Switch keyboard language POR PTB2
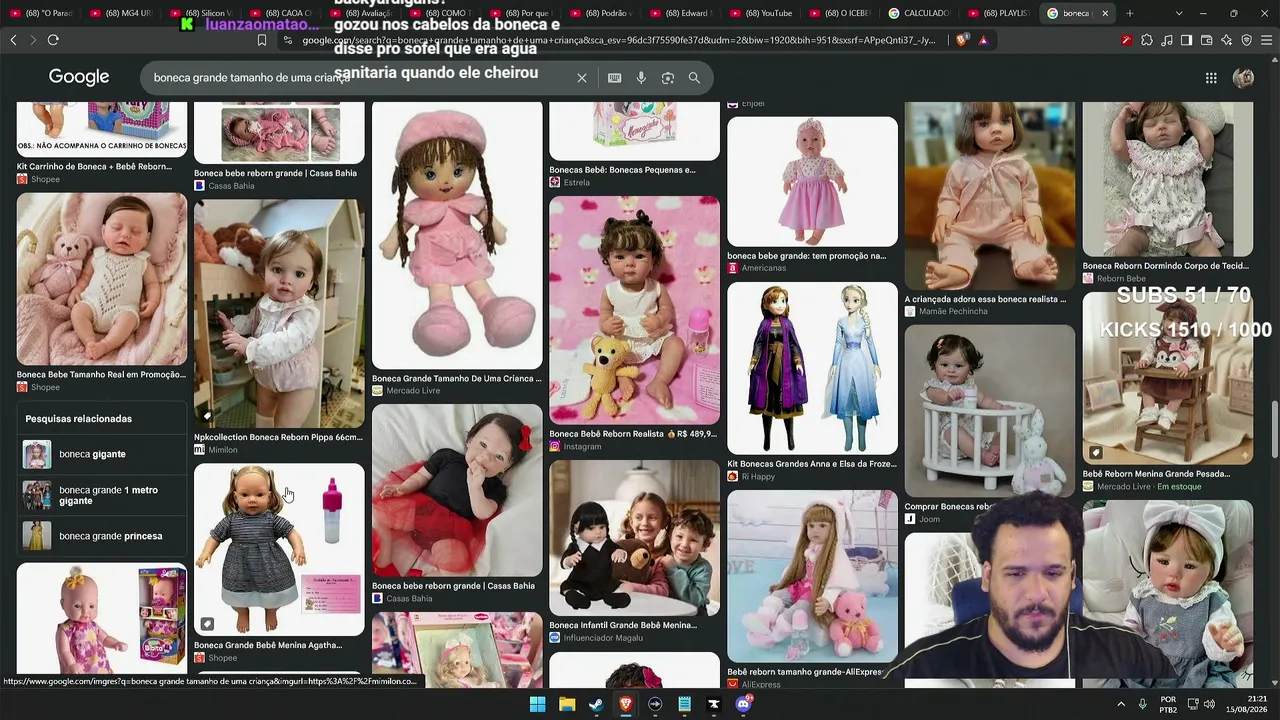The width and height of the screenshot is (1280, 720). (1168, 704)
